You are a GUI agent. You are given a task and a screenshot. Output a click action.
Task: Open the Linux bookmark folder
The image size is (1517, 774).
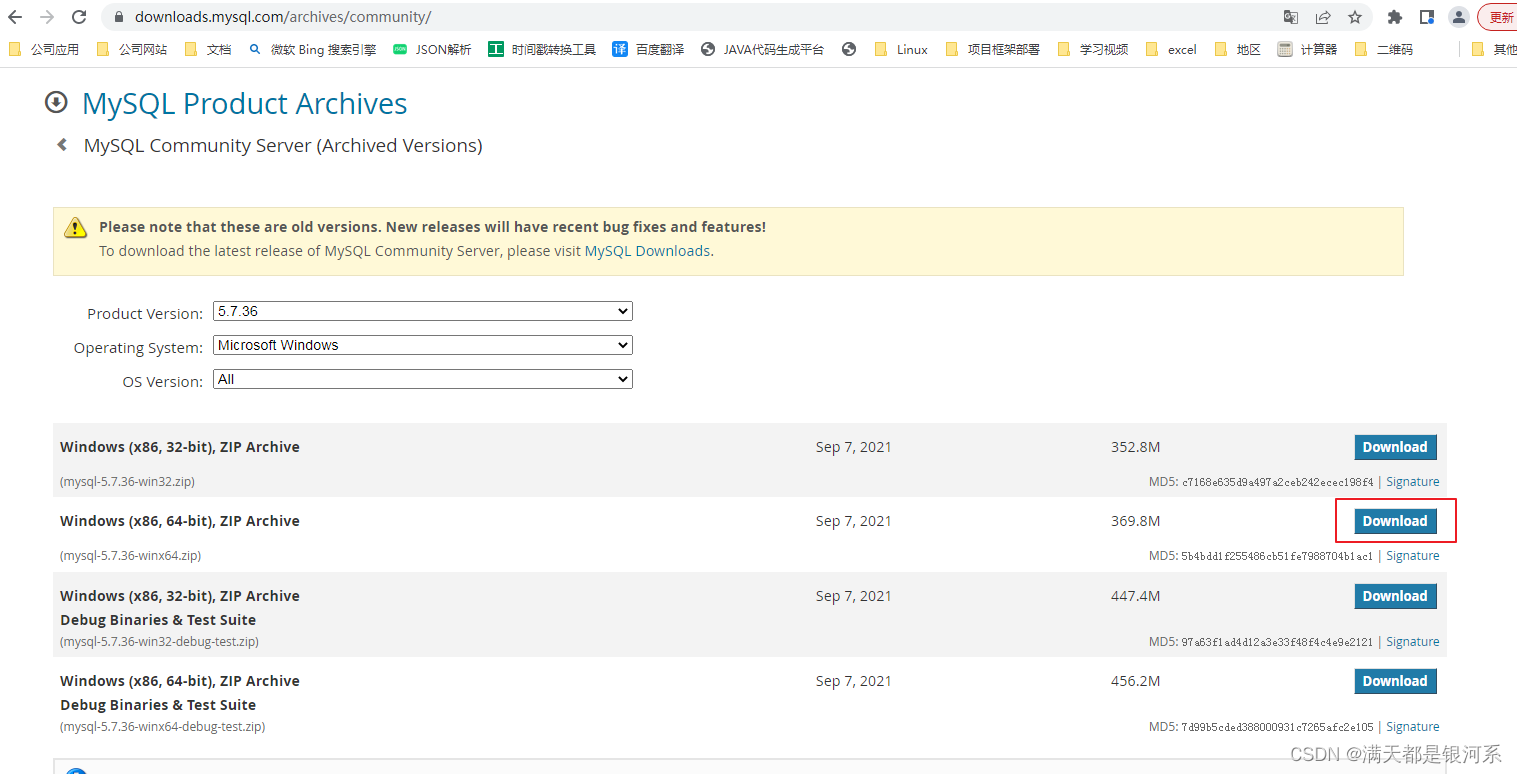click(x=901, y=49)
